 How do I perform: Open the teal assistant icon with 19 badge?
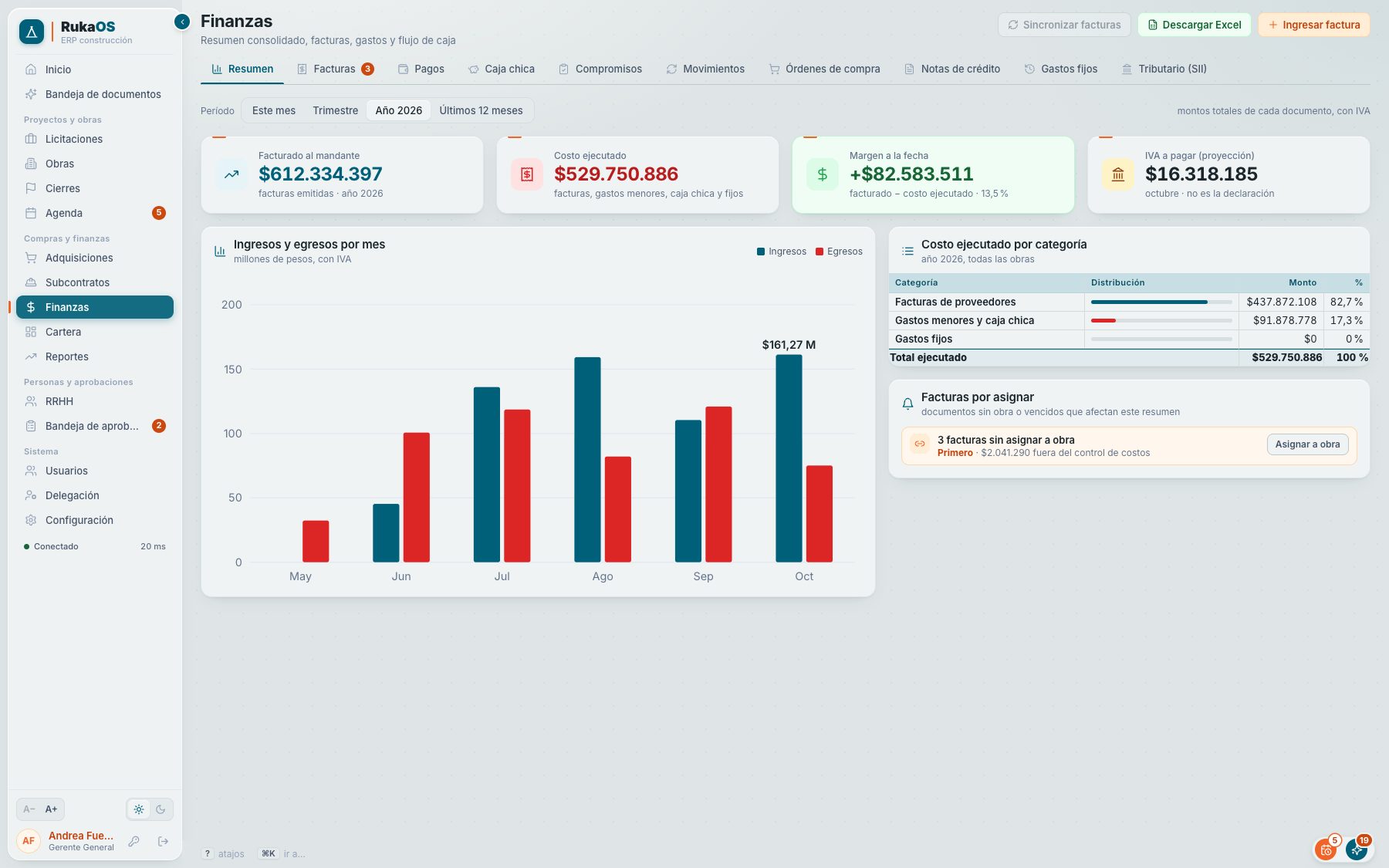click(1357, 849)
